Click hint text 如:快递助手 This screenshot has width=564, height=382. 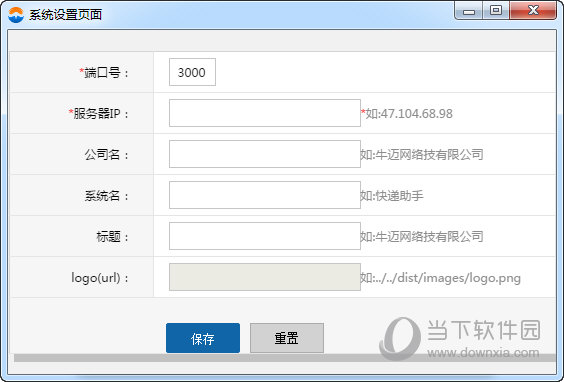pos(392,196)
